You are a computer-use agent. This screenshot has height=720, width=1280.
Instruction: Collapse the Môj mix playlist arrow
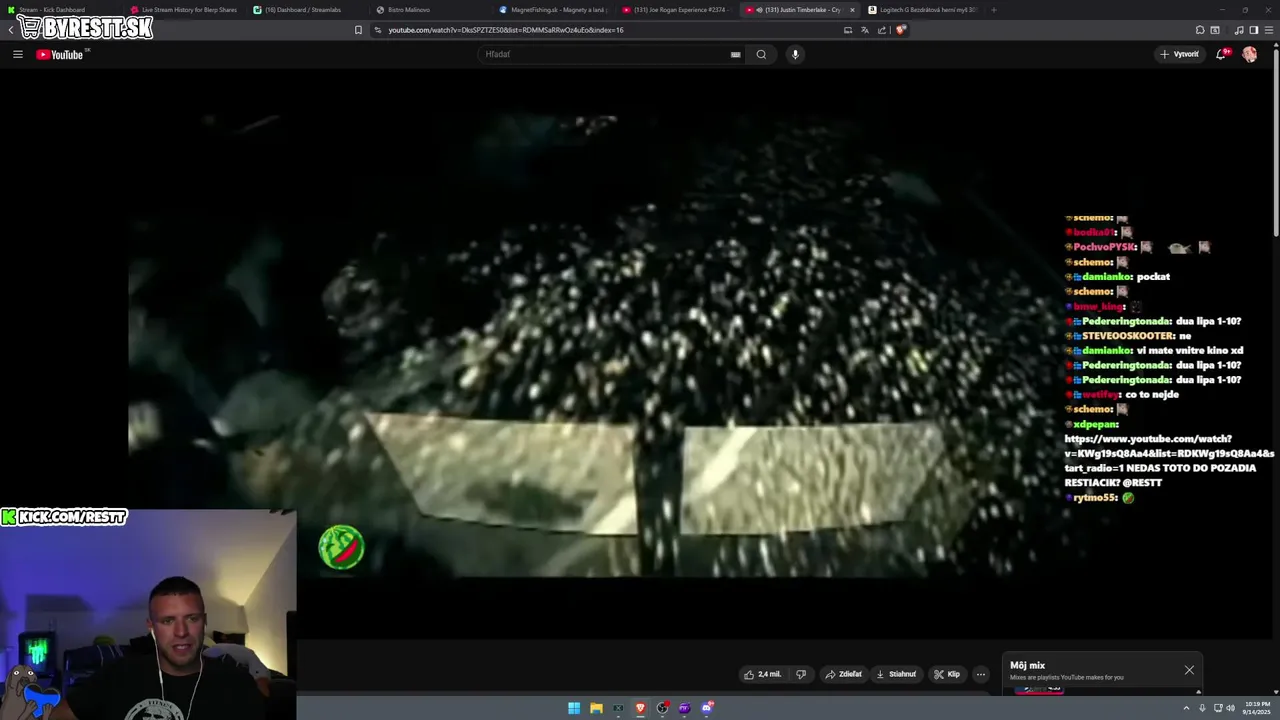point(1198,691)
